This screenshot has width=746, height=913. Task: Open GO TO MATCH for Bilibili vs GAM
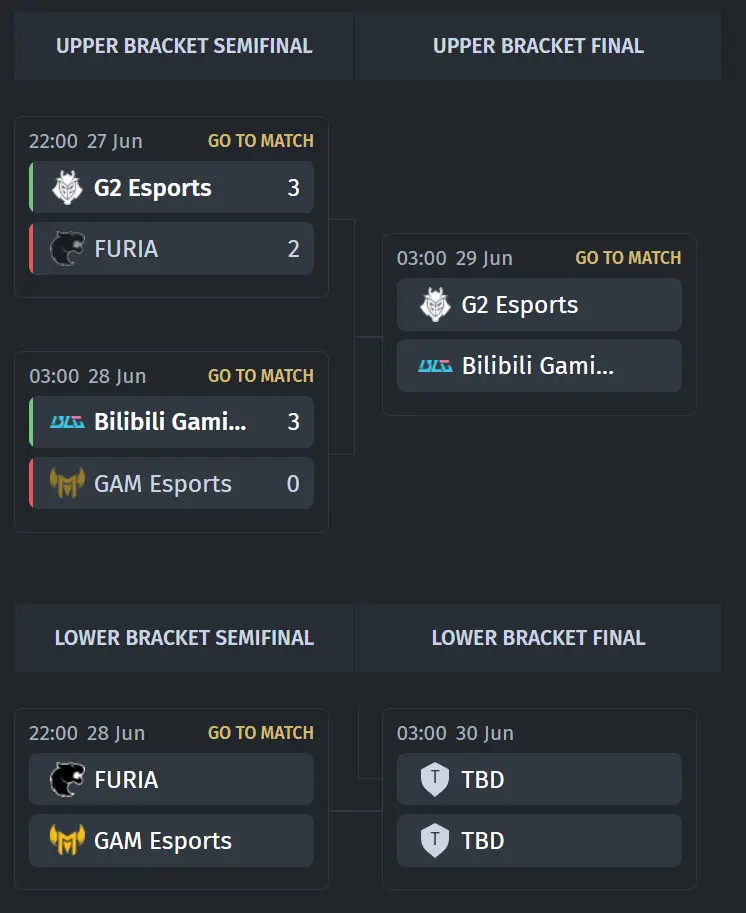tap(261, 376)
